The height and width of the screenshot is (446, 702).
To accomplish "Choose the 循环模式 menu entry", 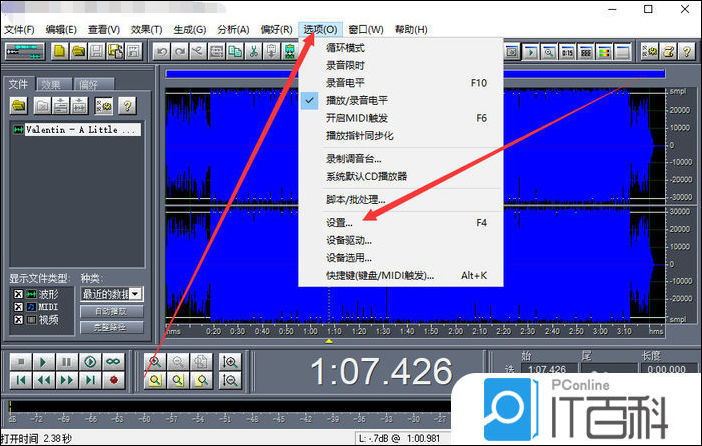I will (401, 47).
